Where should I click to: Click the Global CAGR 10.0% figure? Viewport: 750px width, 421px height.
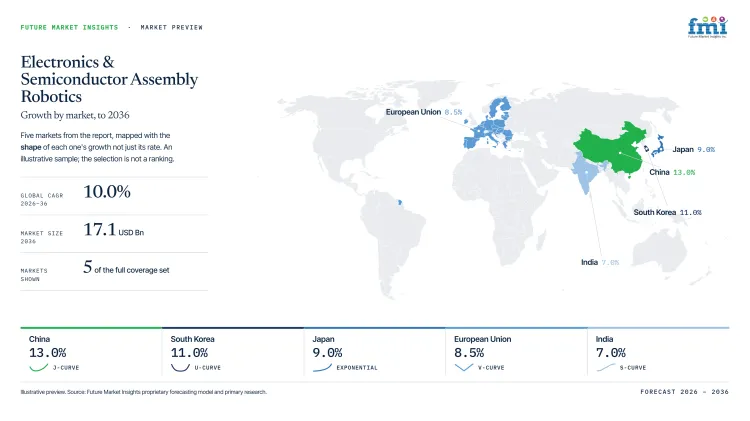coord(107,192)
